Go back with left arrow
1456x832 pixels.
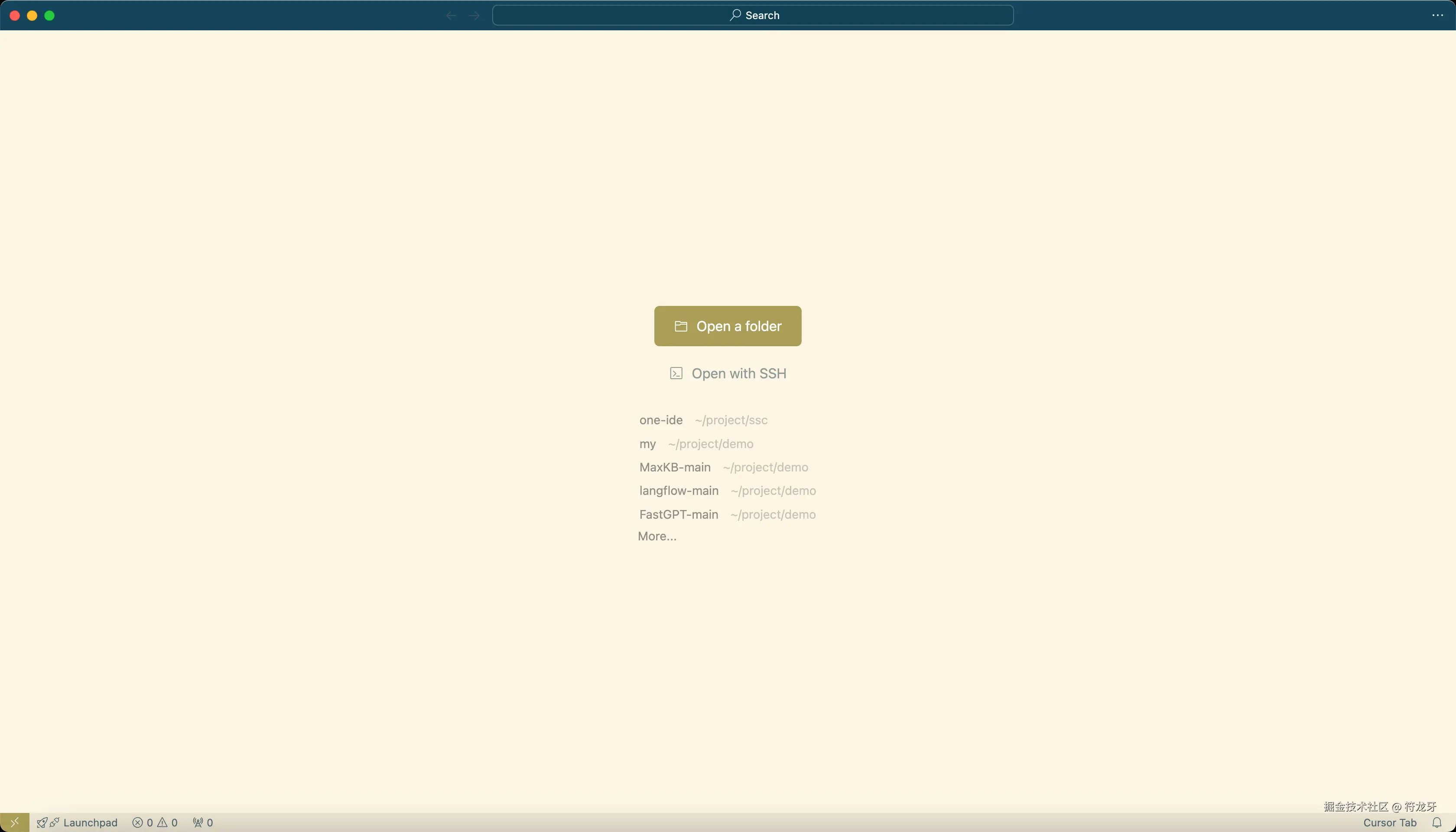pyautogui.click(x=451, y=16)
